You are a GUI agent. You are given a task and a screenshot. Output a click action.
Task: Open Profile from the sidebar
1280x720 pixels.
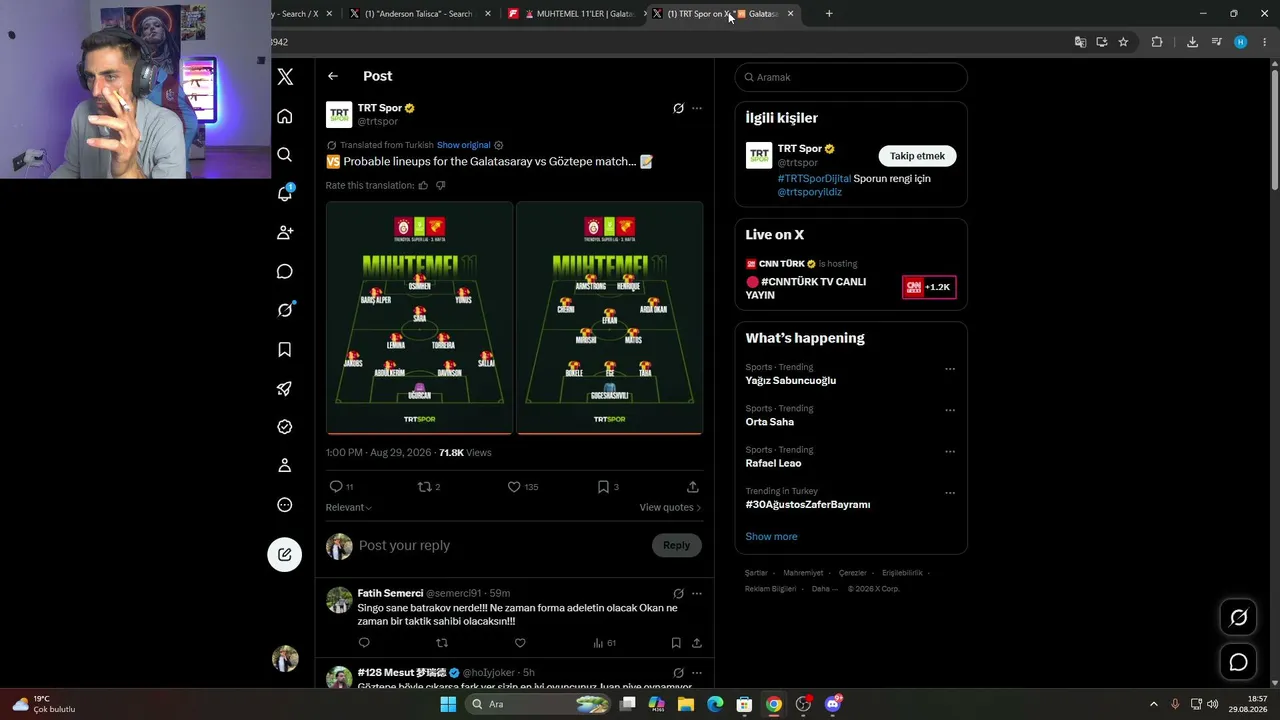coord(285,466)
